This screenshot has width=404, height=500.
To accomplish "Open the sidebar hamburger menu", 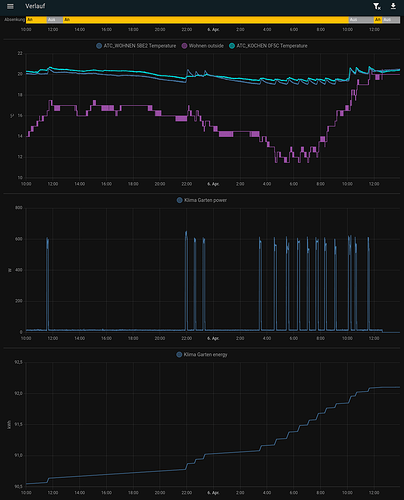I will (x=10, y=6).
